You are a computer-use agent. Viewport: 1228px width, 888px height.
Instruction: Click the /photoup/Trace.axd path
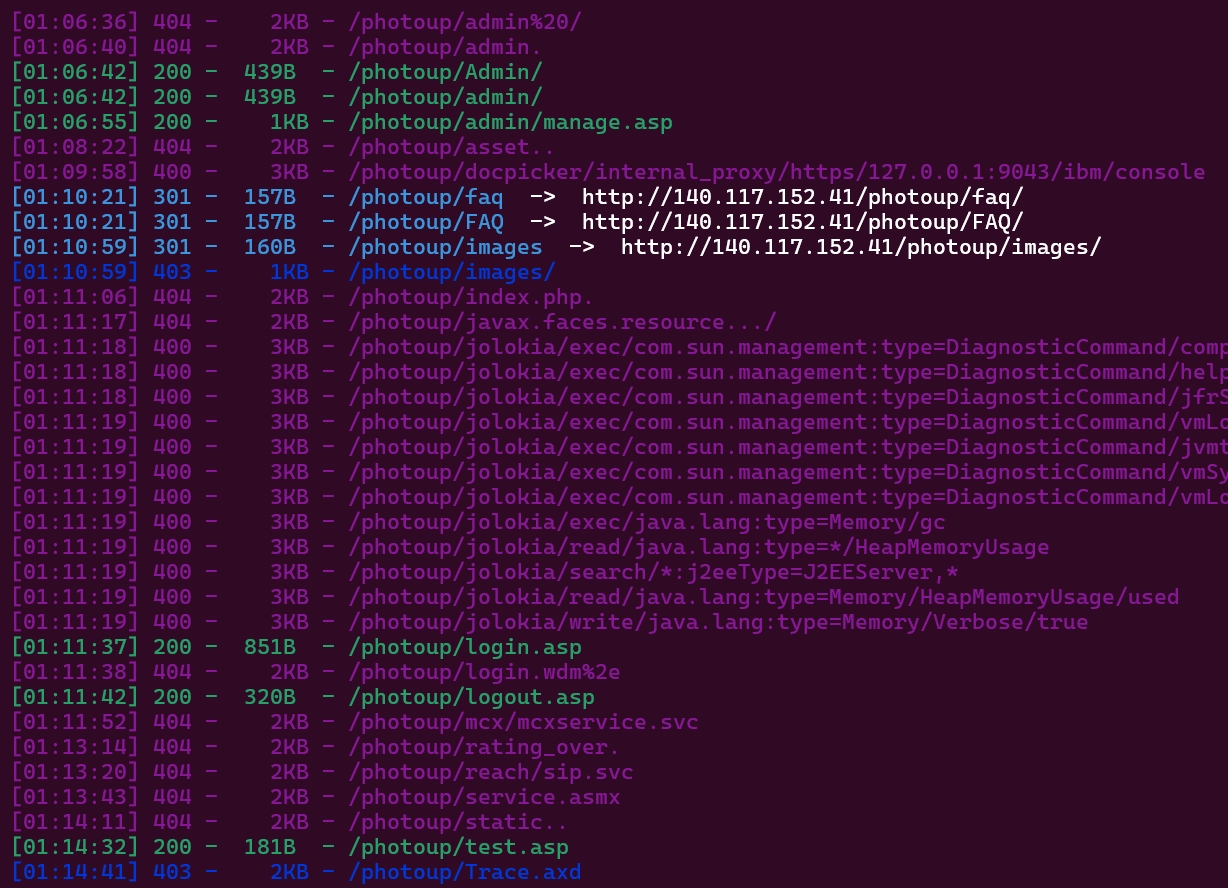(x=465, y=872)
